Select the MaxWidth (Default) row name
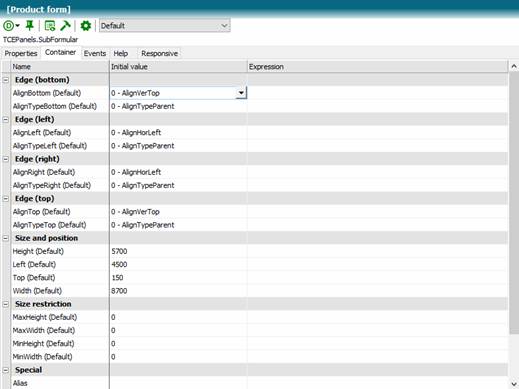Viewport: 519px width, 389px height. tap(44, 331)
